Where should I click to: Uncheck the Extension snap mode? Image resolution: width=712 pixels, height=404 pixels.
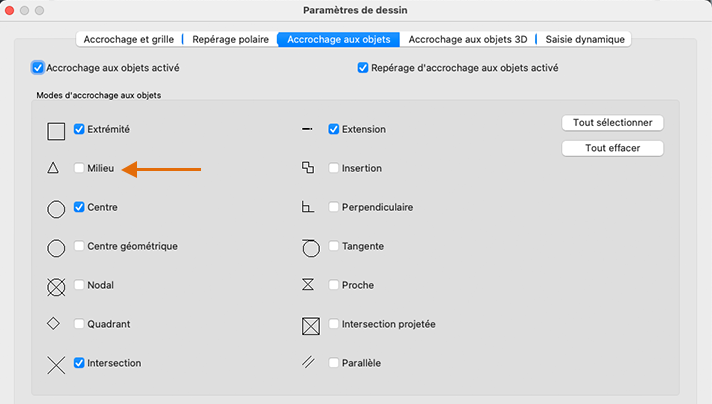pyautogui.click(x=334, y=129)
